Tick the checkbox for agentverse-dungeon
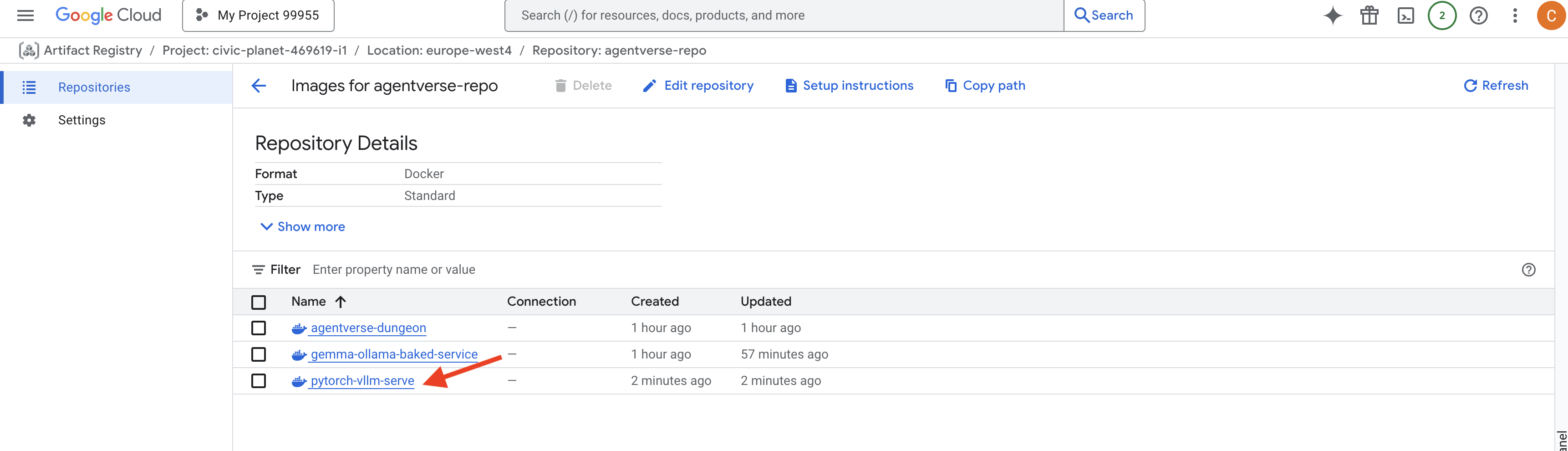Viewport: 1568px width, 451px height. pos(259,328)
